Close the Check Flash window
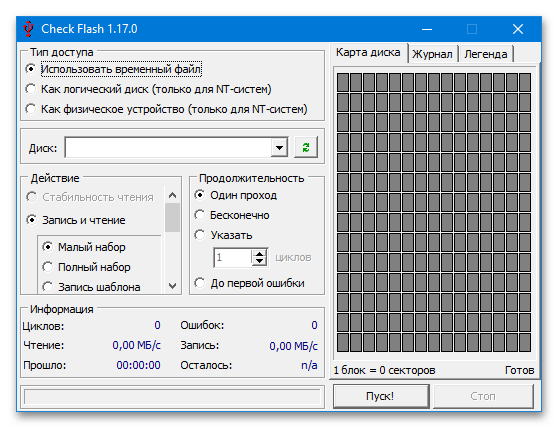Screen dimensions: 558x428 tap(518, 29)
